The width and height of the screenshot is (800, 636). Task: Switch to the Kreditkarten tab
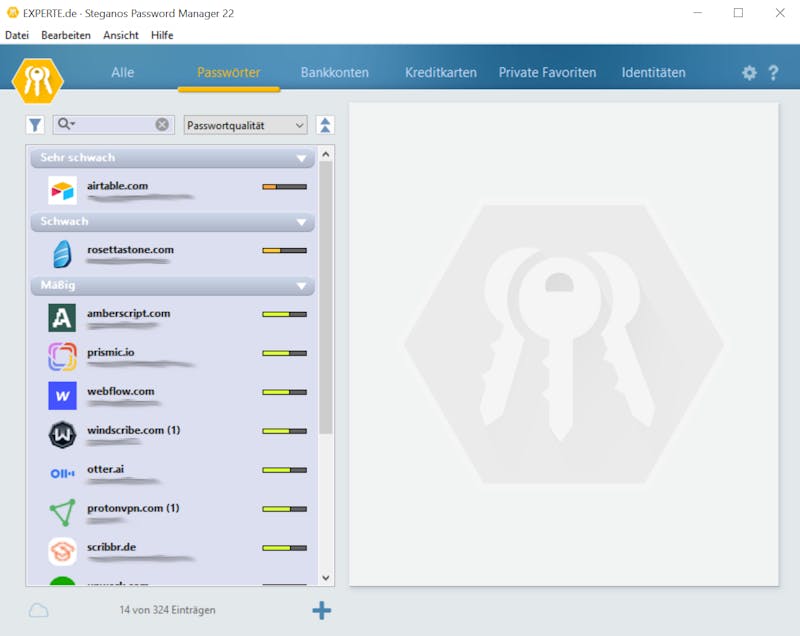441,72
